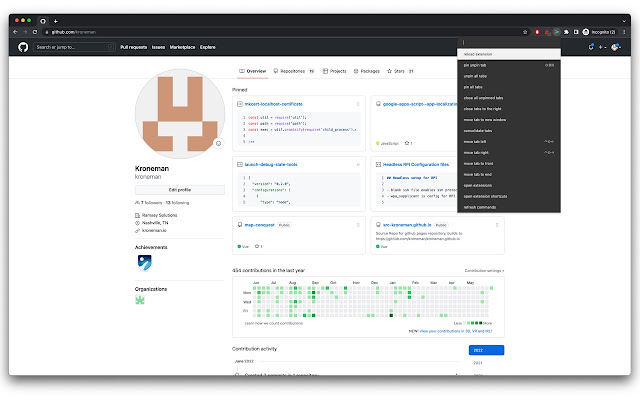Screen dimensions: 640x400
Task: Open the organization avatar under Organizations
Action: [x=140, y=300]
